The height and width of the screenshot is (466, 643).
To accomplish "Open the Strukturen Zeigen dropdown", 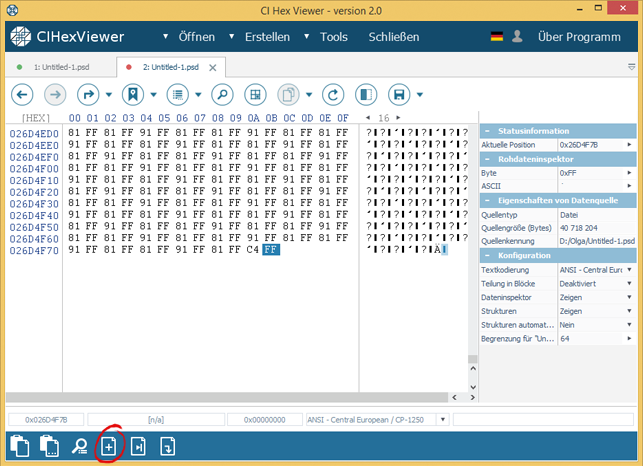I will point(629,311).
